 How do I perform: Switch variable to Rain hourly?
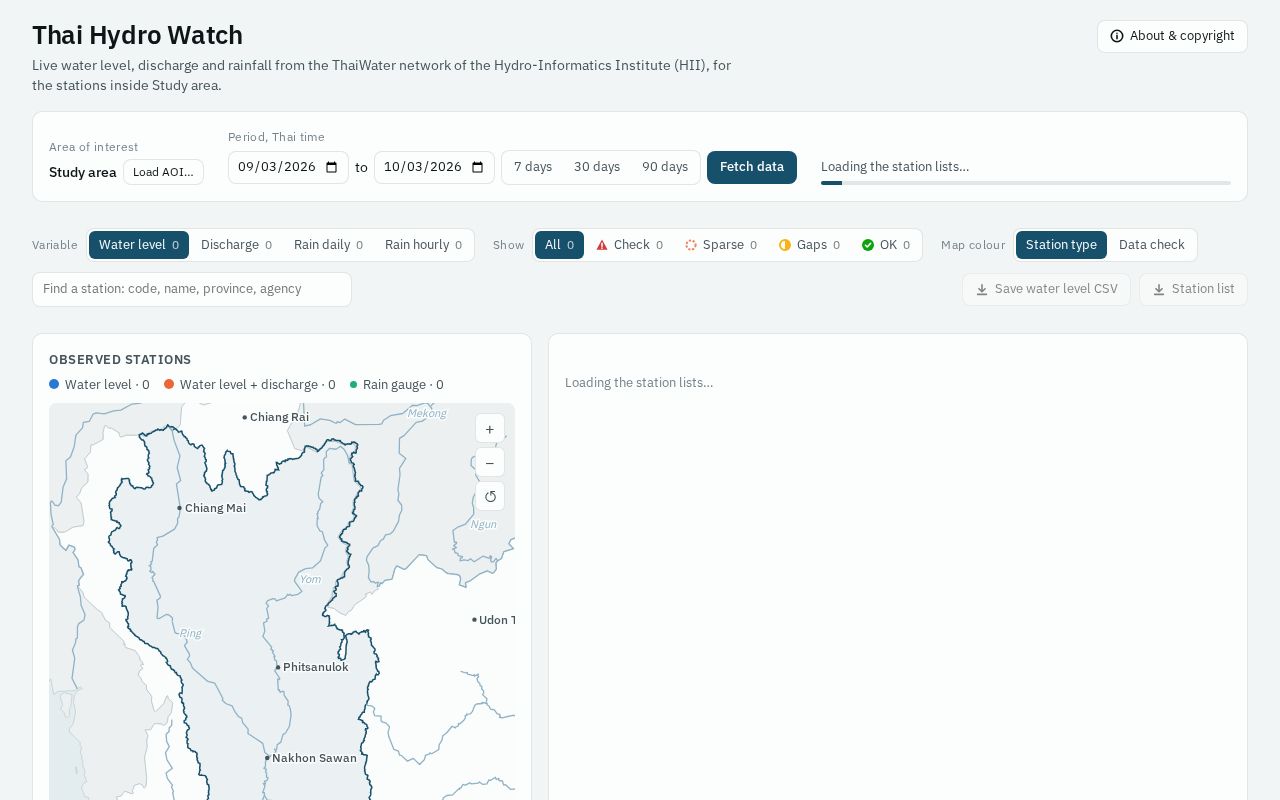click(x=423, y=245)
